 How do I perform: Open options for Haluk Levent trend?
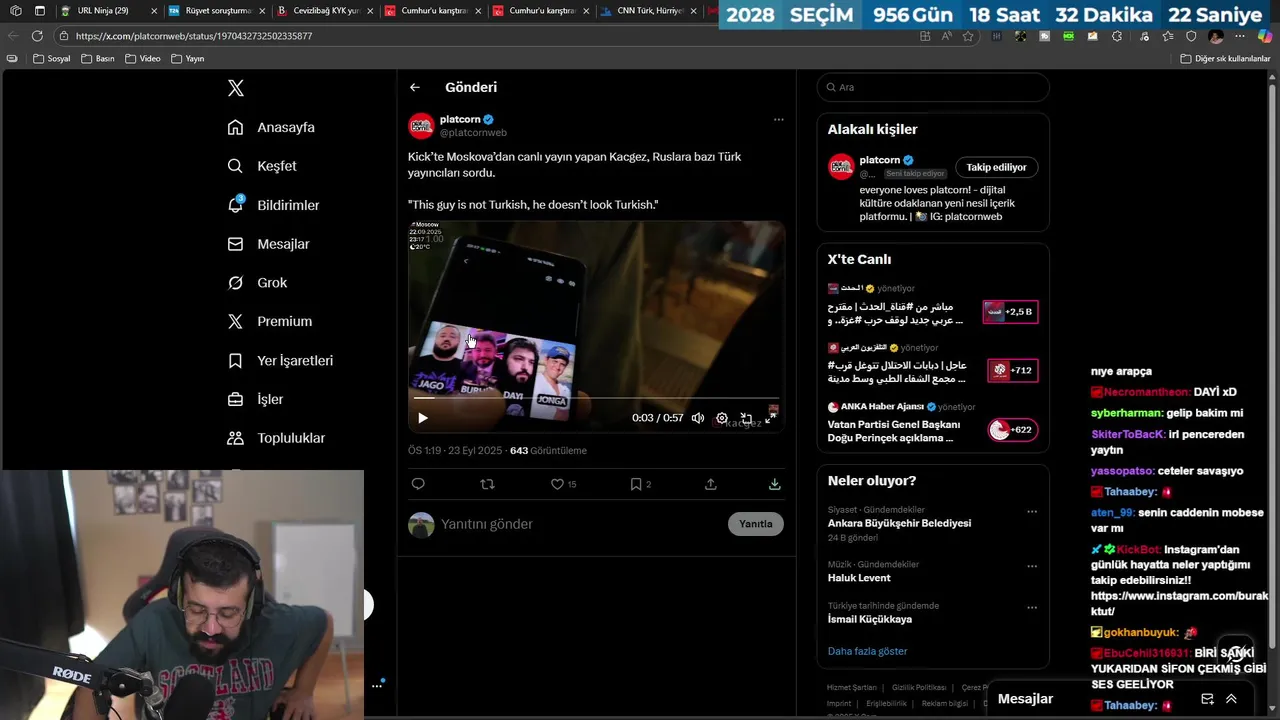1032,565
